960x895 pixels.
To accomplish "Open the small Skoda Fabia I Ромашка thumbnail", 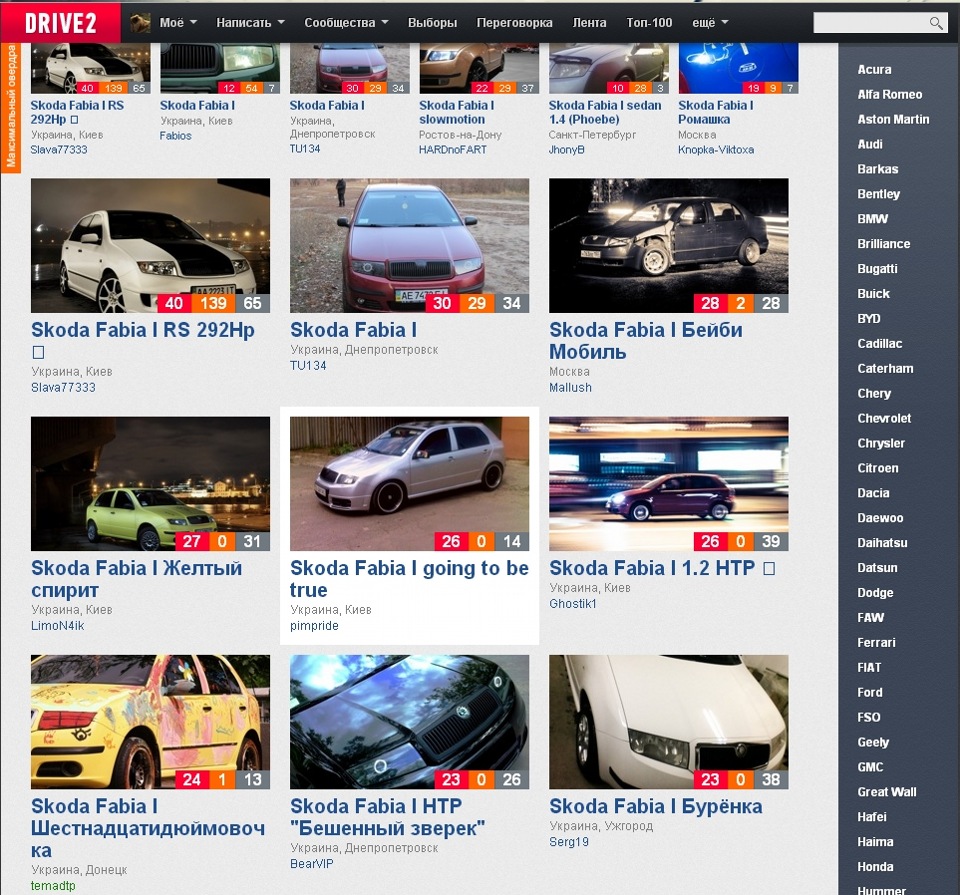I will pyautogui.click(x=738, y=69).
